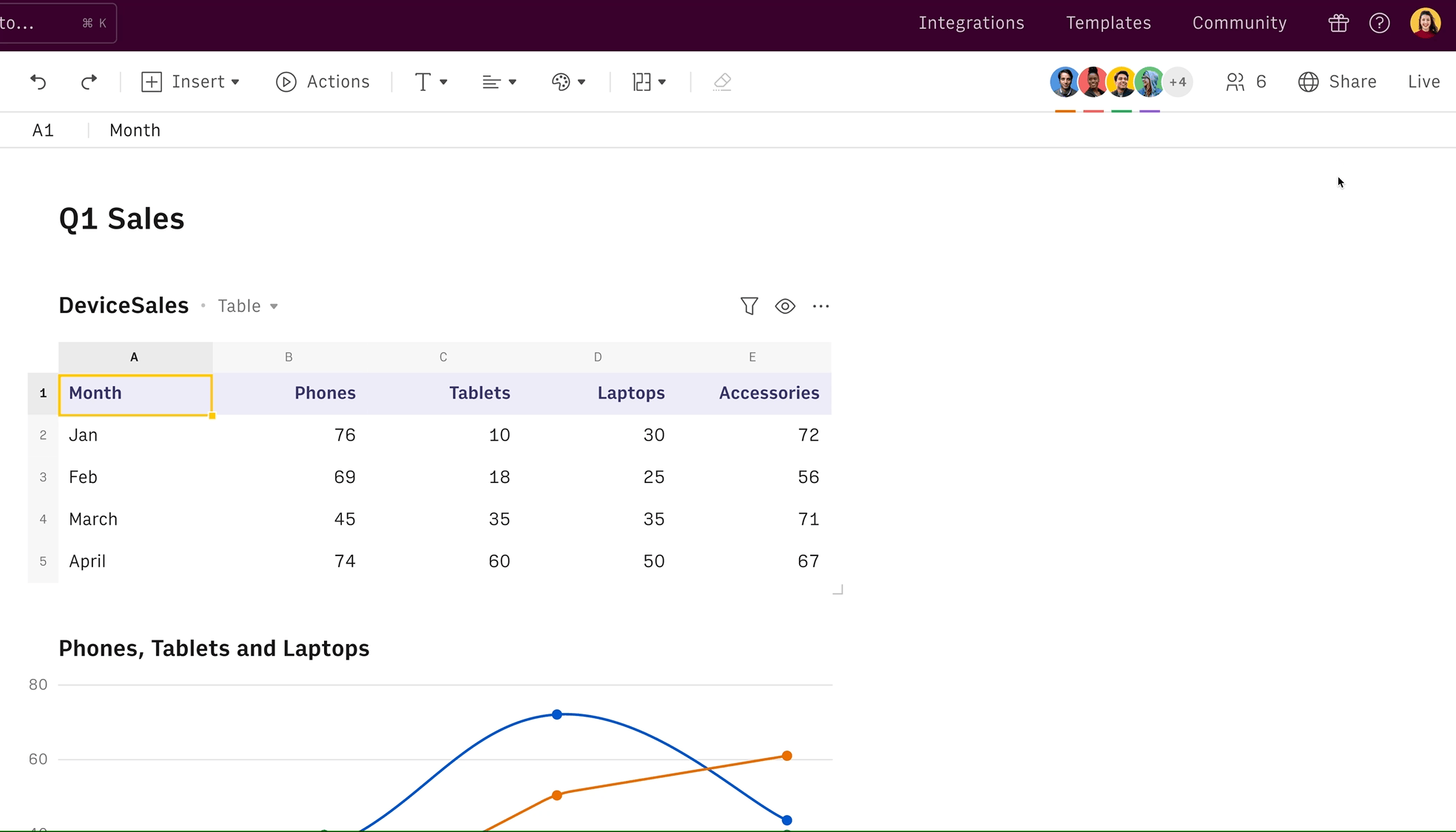Click the redo arrow icon

click(89, 81)
